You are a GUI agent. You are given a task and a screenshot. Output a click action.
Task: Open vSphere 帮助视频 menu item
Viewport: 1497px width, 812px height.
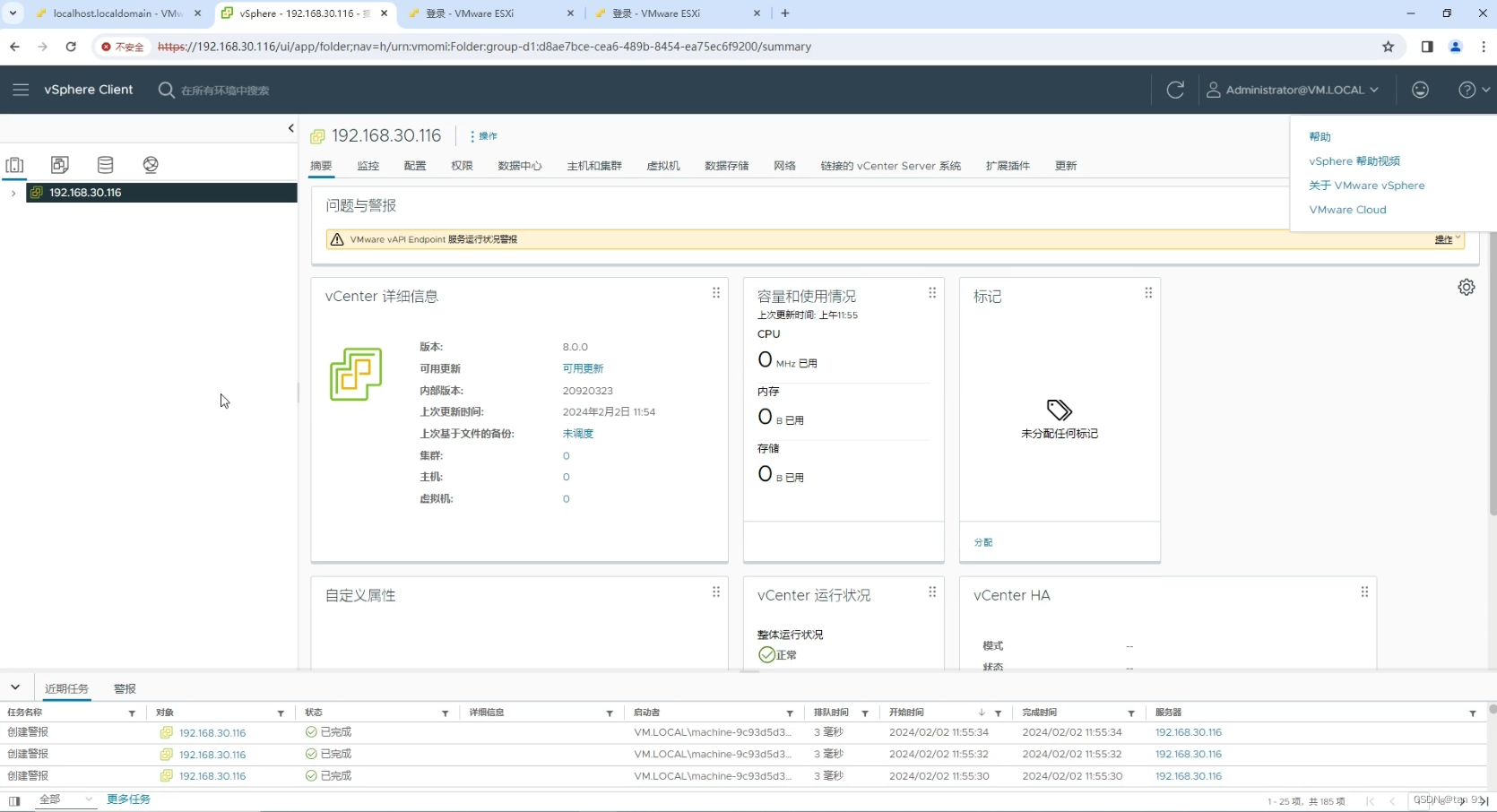(1354, 161)
